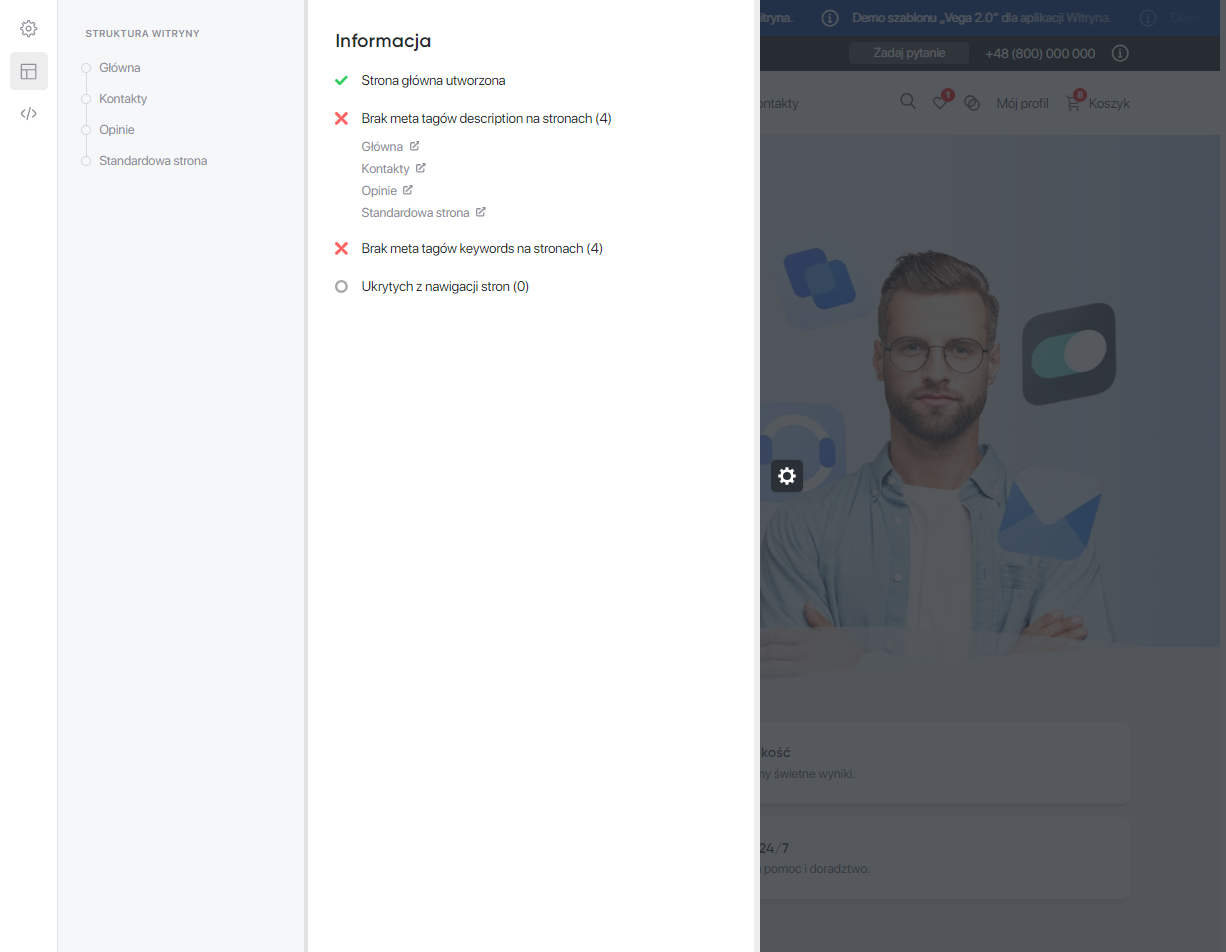Select the site structure layout icon
Image resolution: width=1226 pixels, height=952 pixels.
click(x=29, y=71)
